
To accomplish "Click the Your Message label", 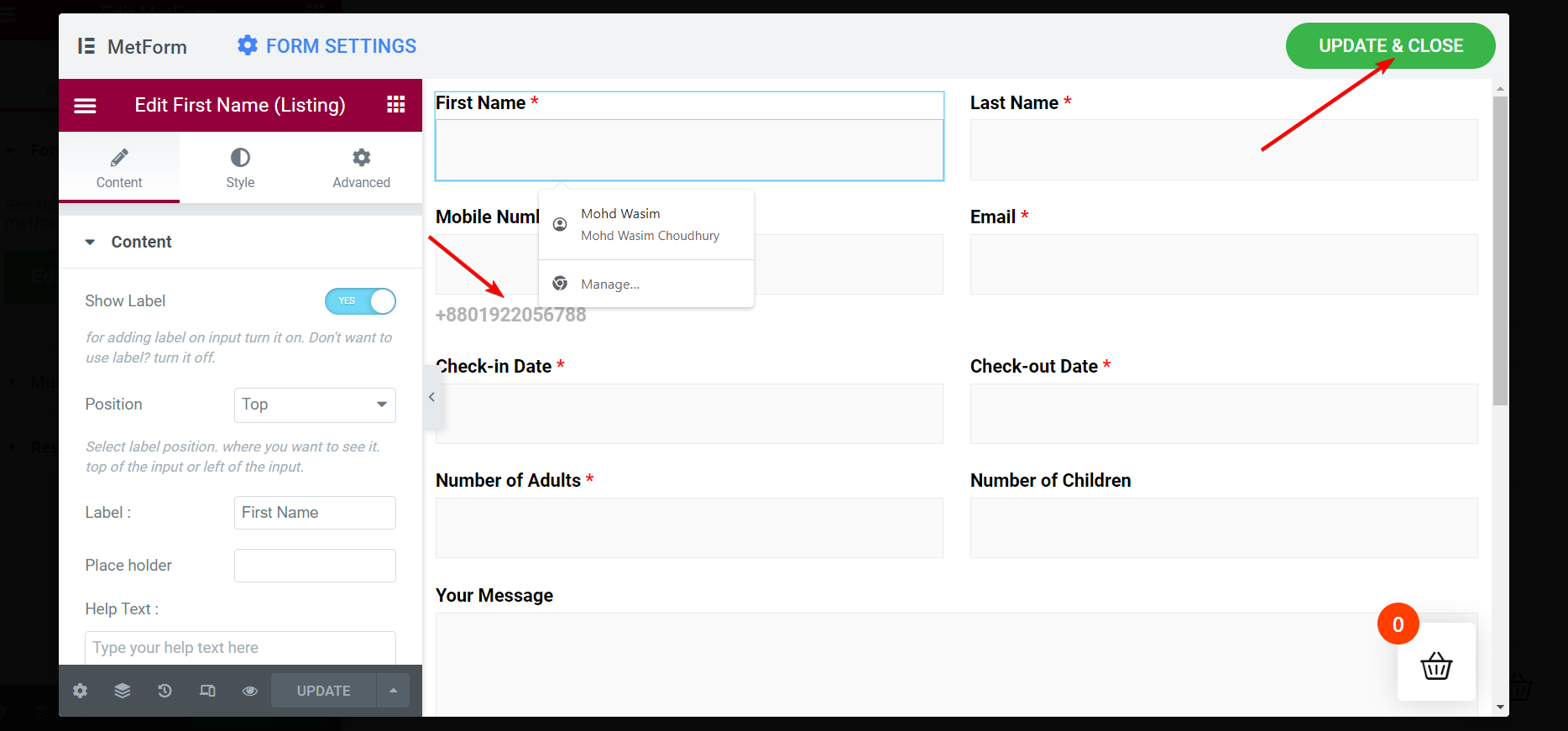I will click(494, 595).
